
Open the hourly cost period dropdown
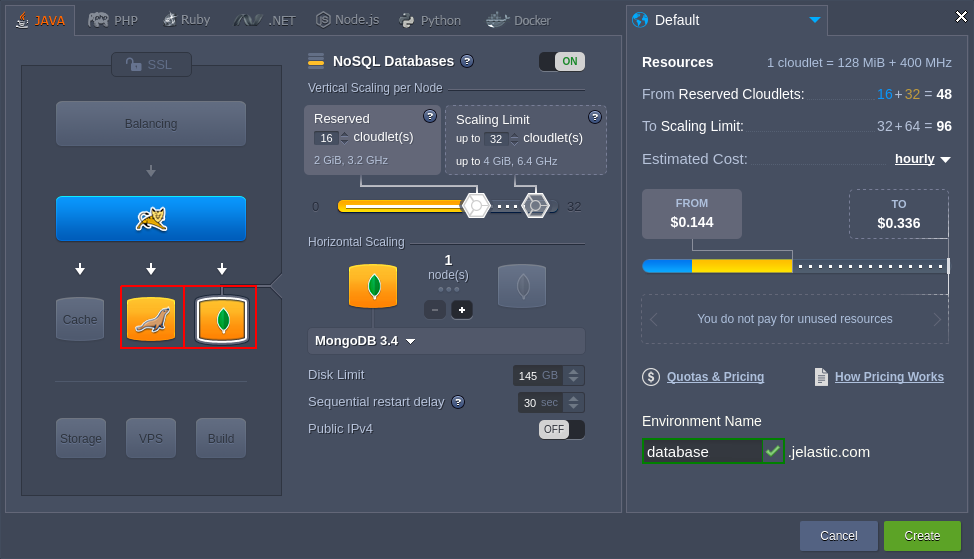point(922,159)
